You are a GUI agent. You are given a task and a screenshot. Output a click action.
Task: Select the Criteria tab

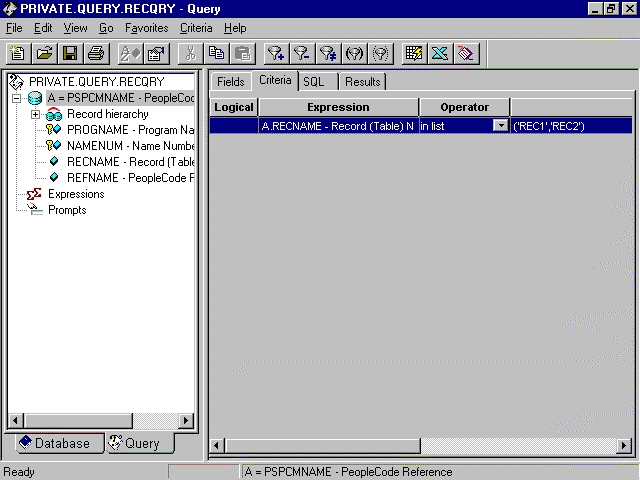pyautogui.click(x=275, y=80)
